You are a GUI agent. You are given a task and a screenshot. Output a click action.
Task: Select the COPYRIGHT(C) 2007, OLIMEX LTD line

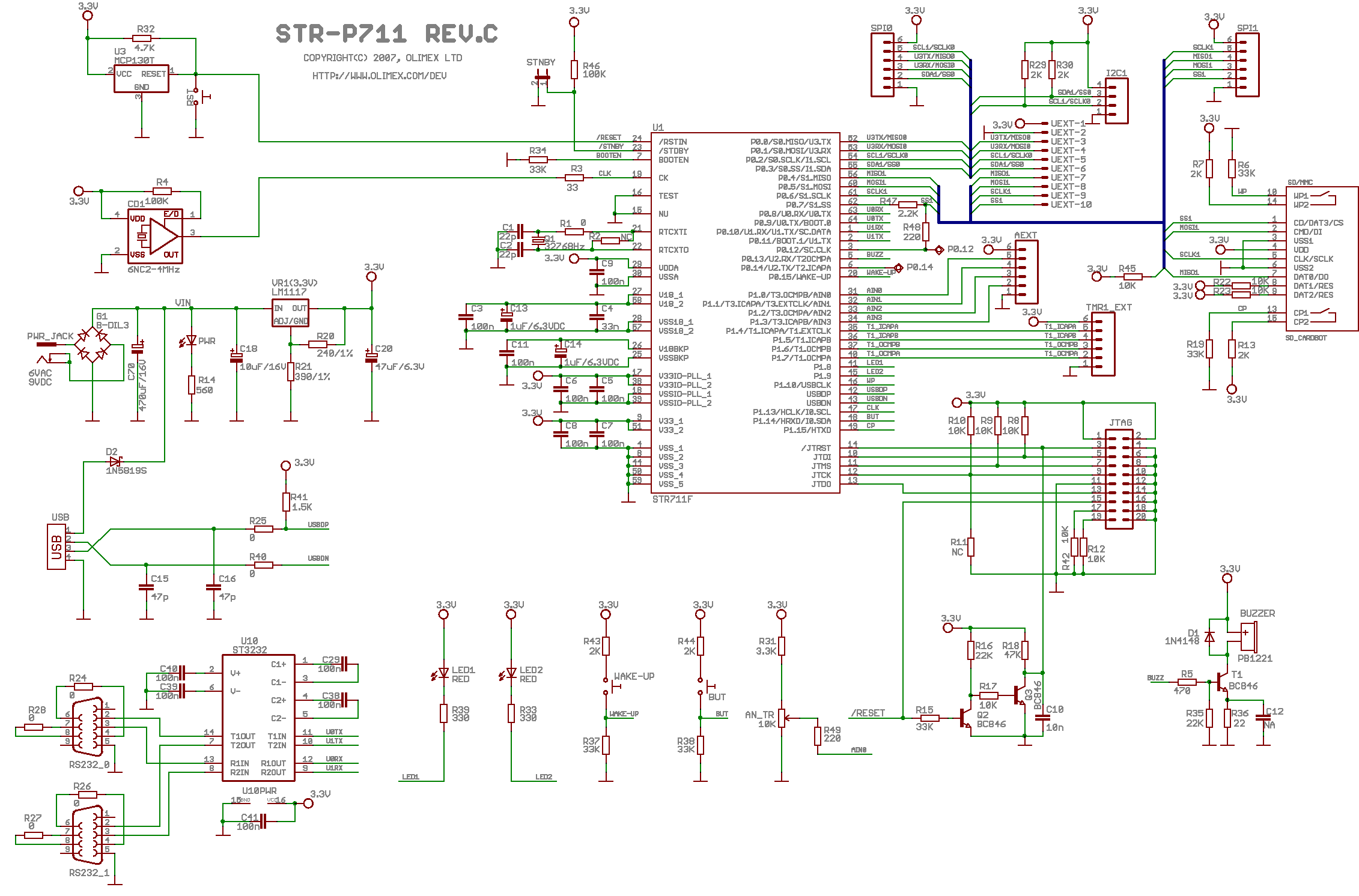383,58
